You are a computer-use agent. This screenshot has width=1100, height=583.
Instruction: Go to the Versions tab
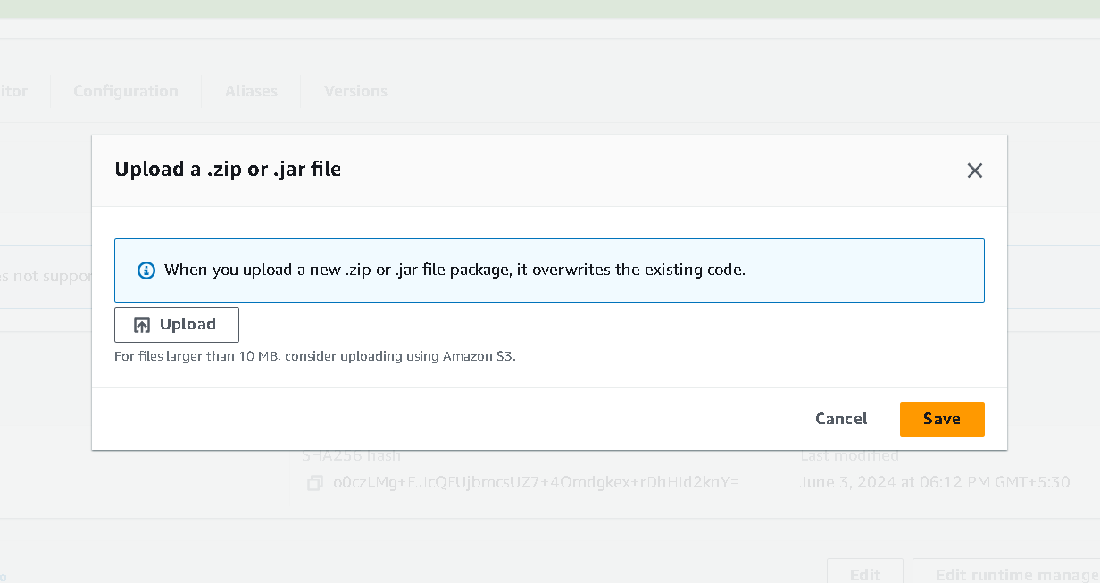(356, 91)
